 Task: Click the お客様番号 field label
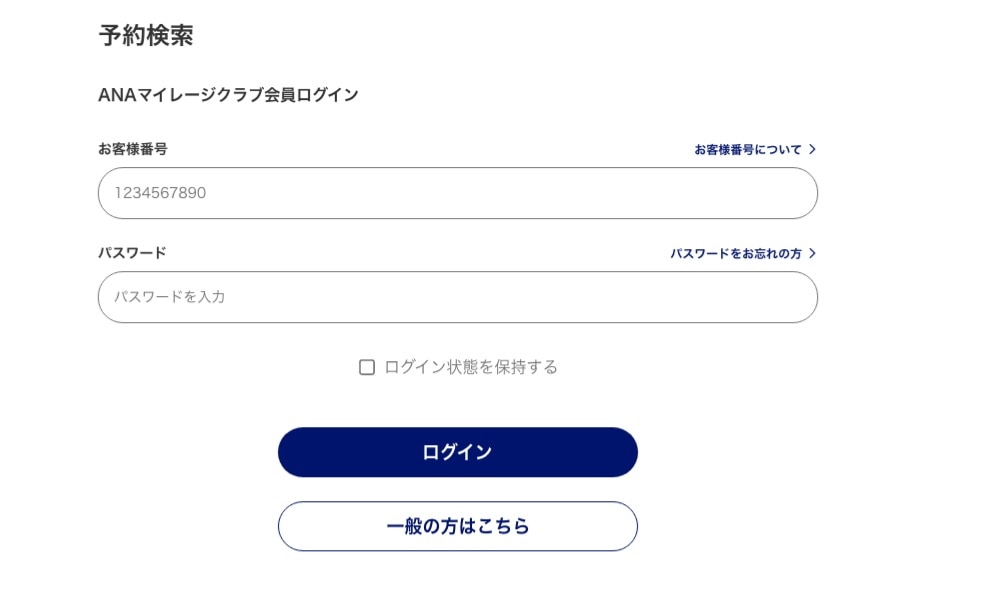coord(132,149)
